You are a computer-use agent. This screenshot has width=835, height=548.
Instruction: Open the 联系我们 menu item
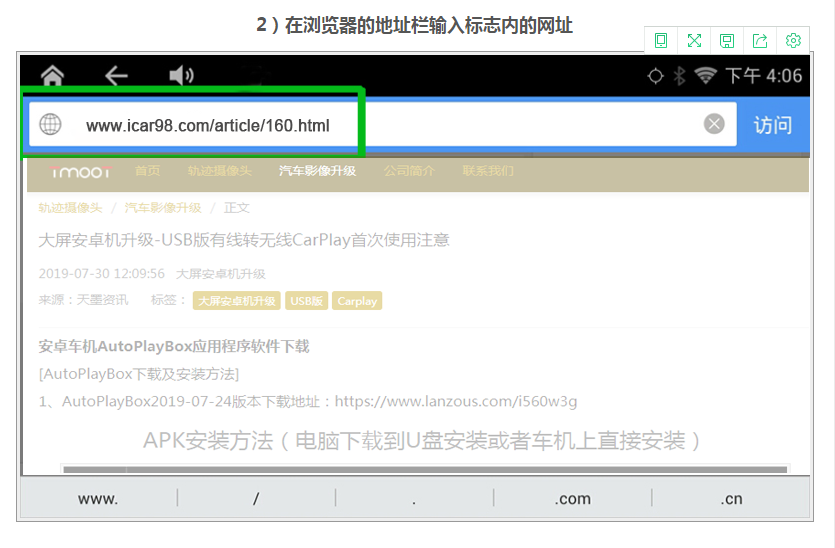click(488, 171)
